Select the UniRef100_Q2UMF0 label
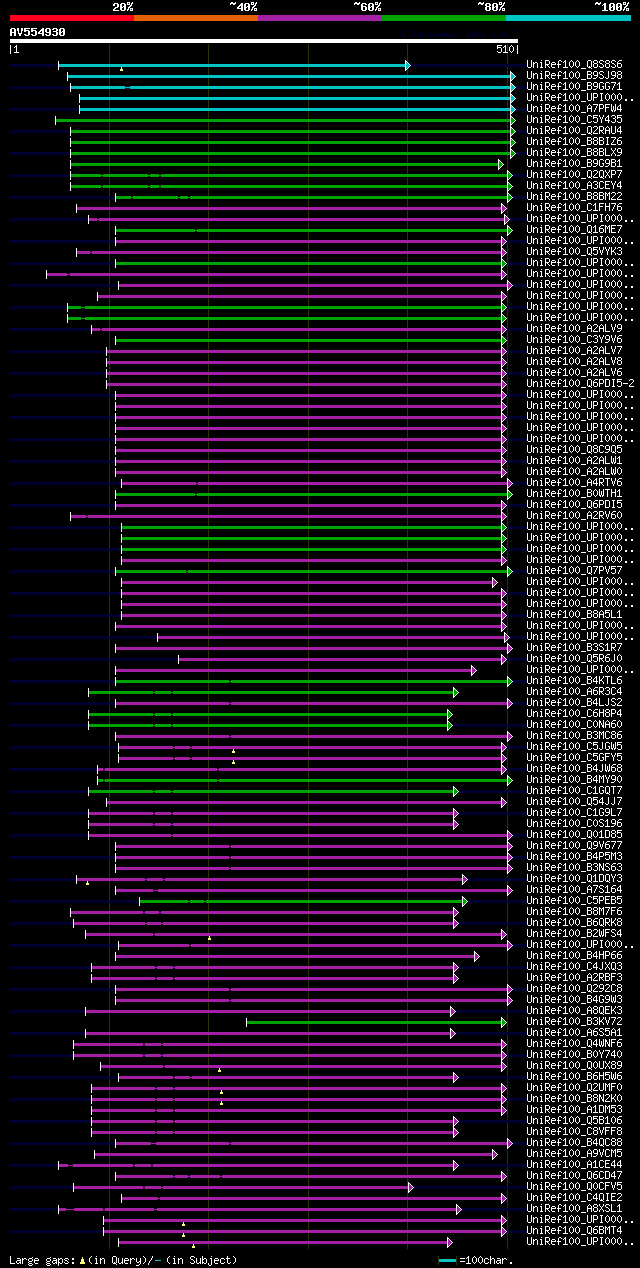640x1268 pixels. point(575,1088)
